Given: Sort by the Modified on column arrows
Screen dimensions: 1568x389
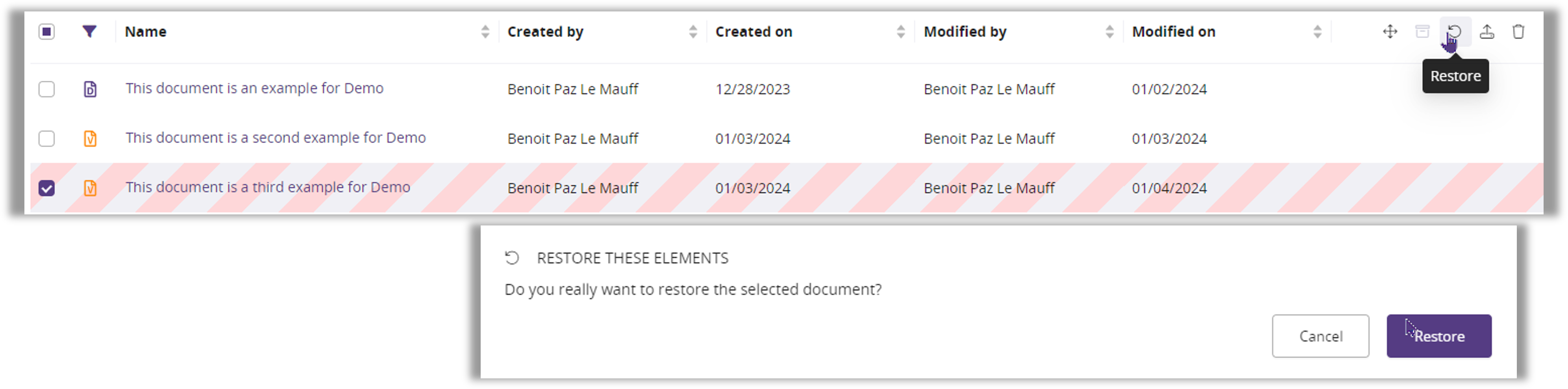Looking at the screenshot, I should click(x=1317, y=32).
